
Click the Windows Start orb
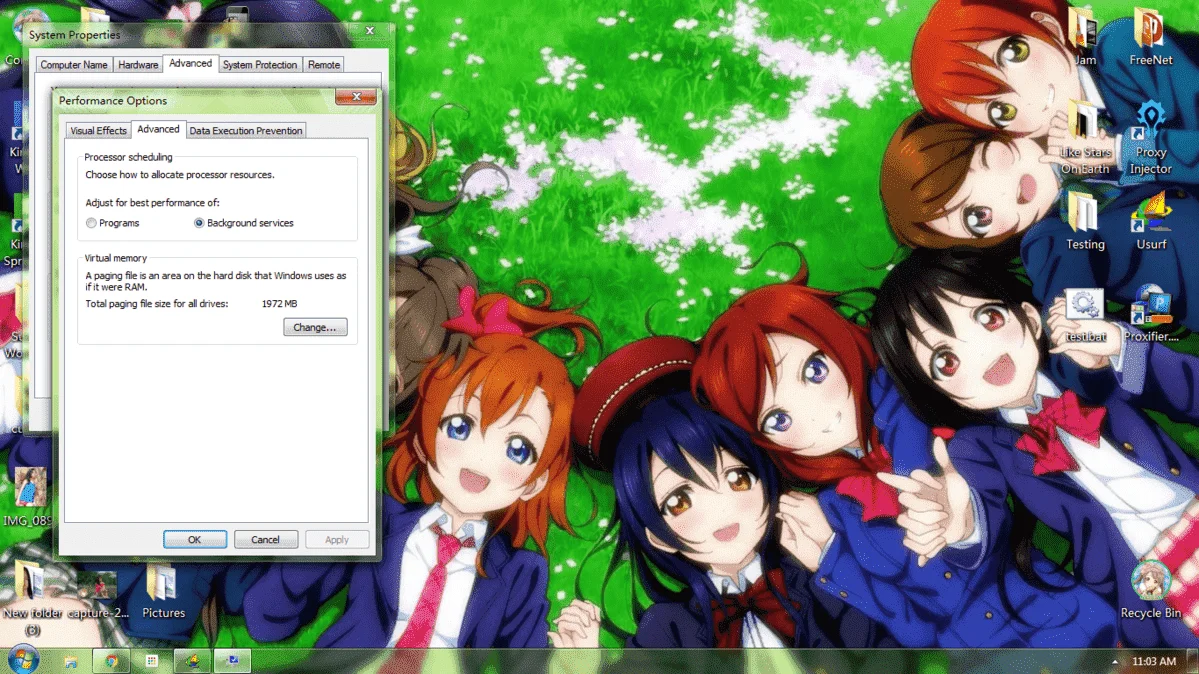click(23, 659)
